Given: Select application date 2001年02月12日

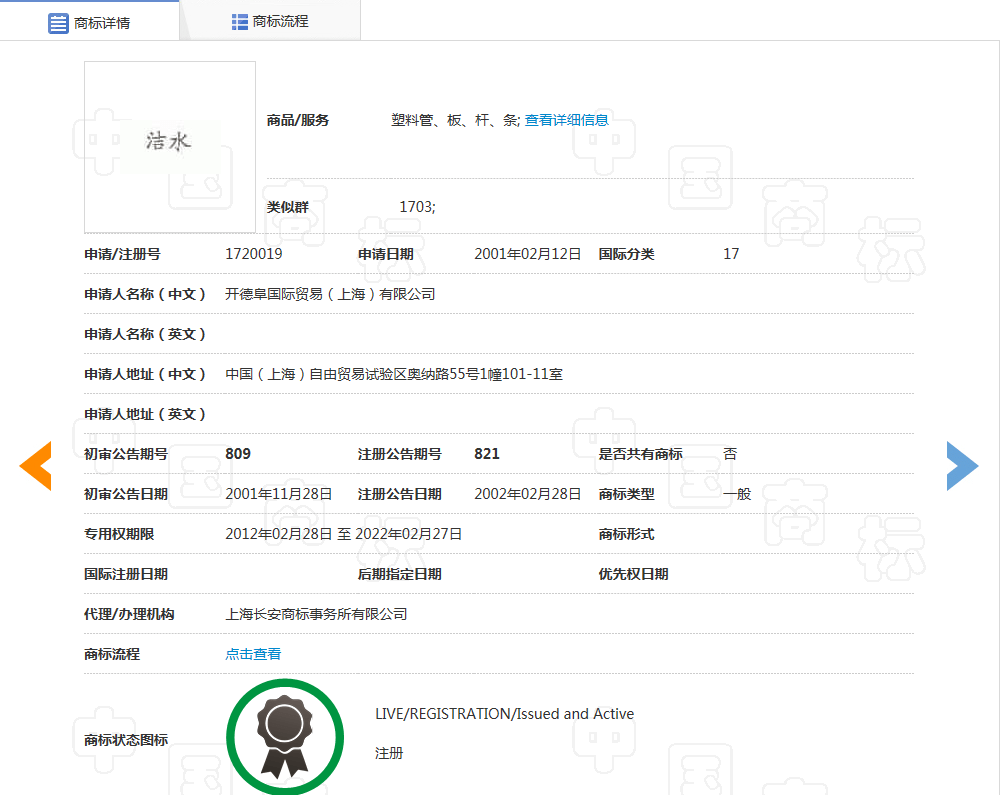Looking at the screenshot, I should [527, 254].
